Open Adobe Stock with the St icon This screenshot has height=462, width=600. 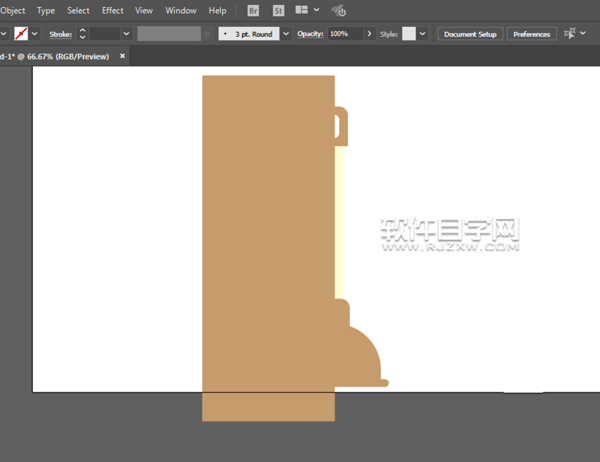pos(277,10)
